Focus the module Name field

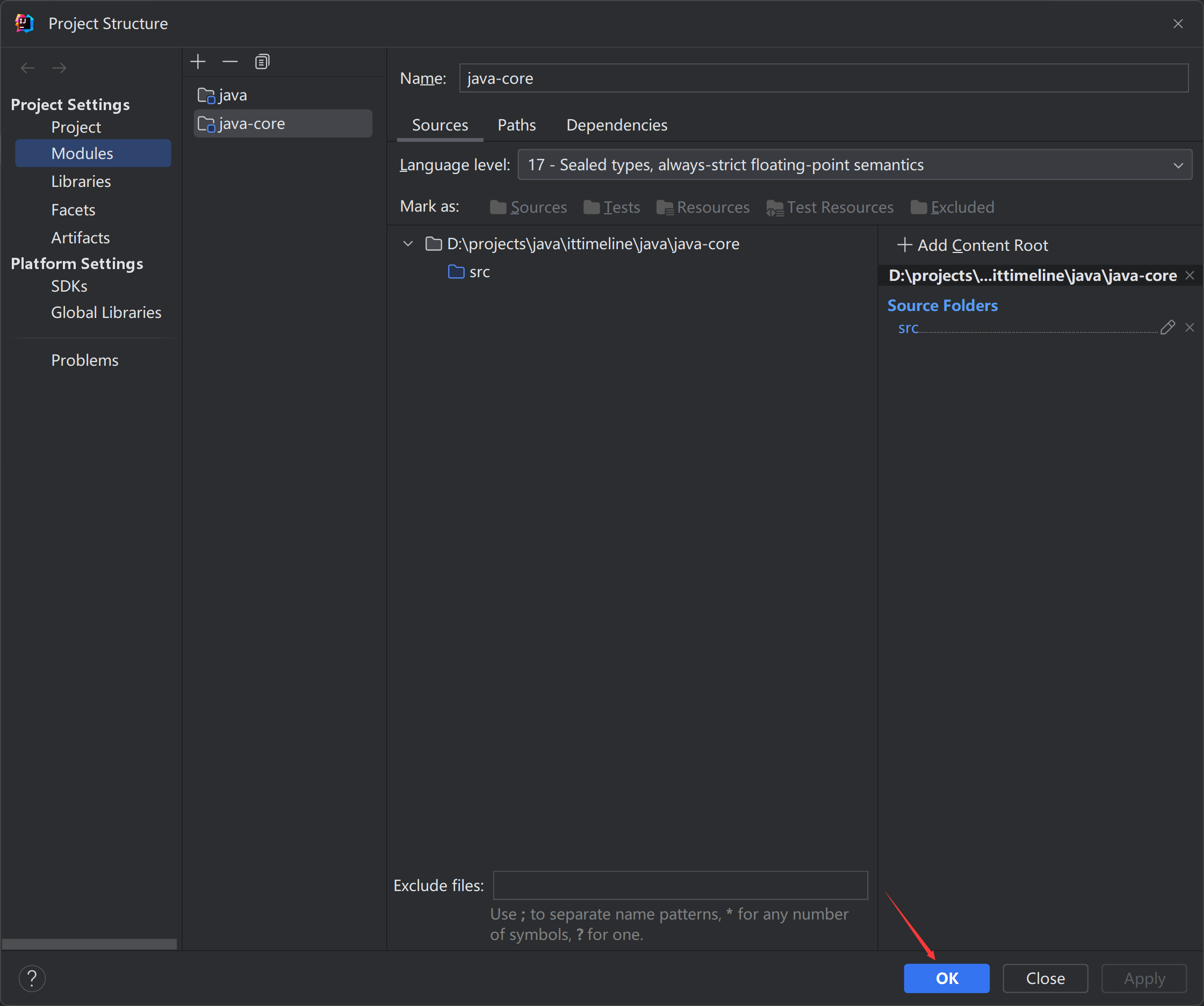824,78
